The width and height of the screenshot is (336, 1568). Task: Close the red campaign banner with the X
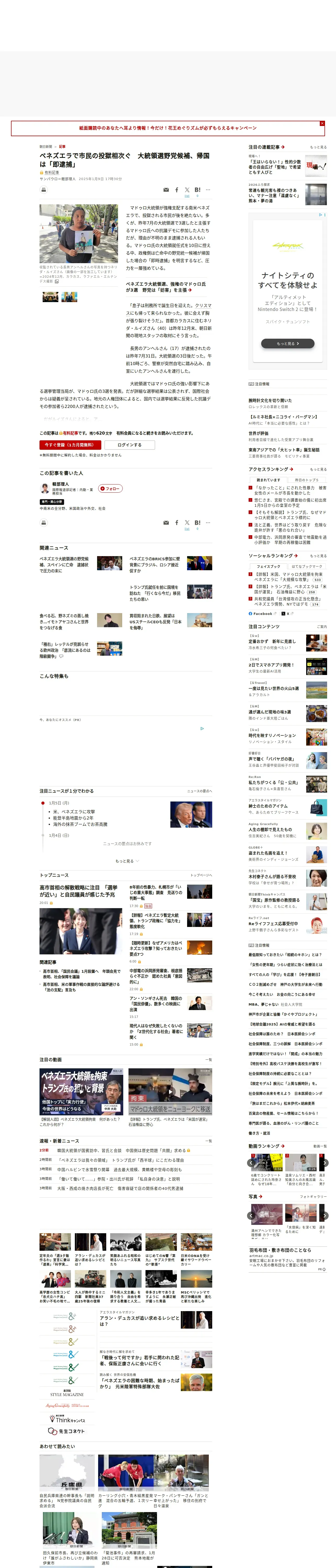(x=322, y=124)
